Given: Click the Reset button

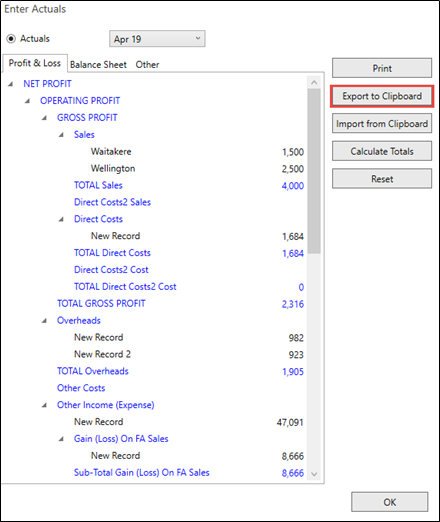Looking at the screenshot, I should click(x=382, y=179).
